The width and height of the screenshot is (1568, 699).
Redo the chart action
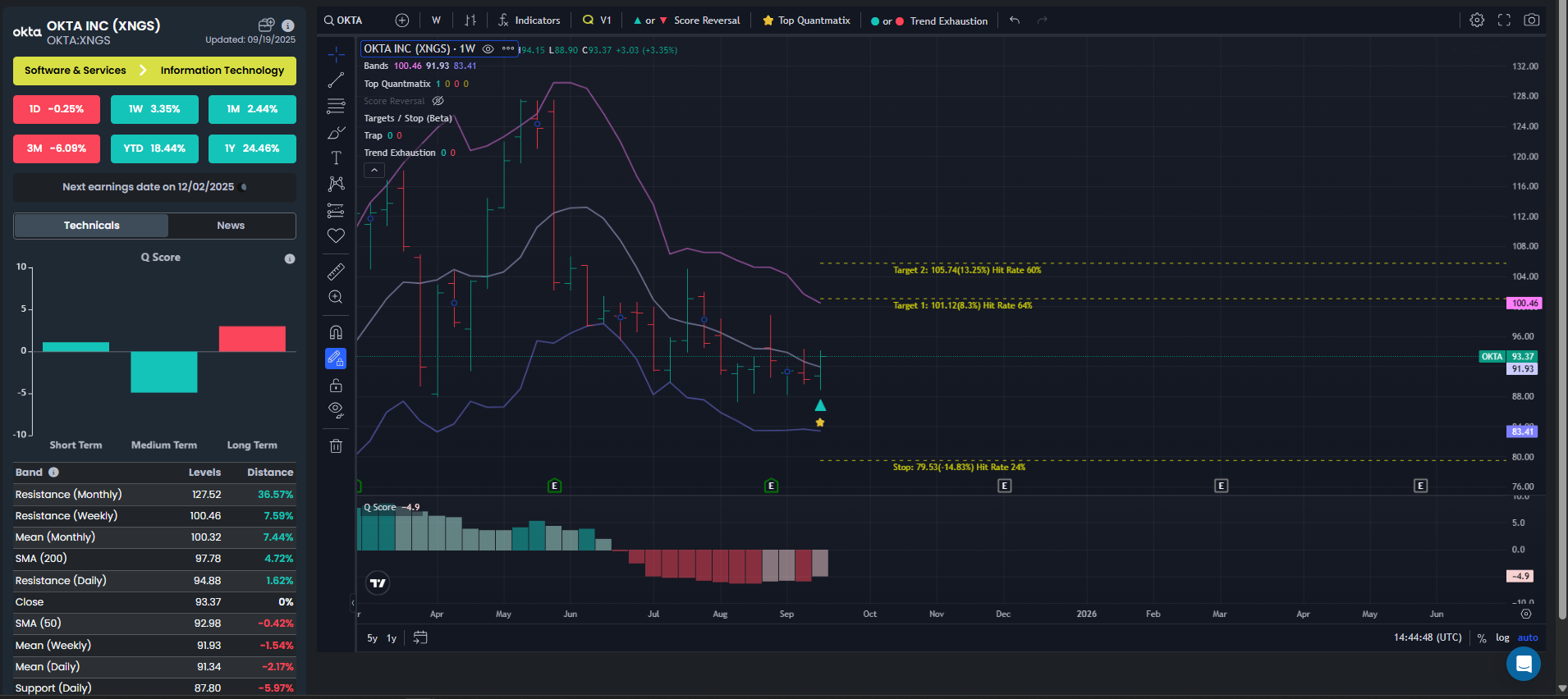tap(1043, 21)
